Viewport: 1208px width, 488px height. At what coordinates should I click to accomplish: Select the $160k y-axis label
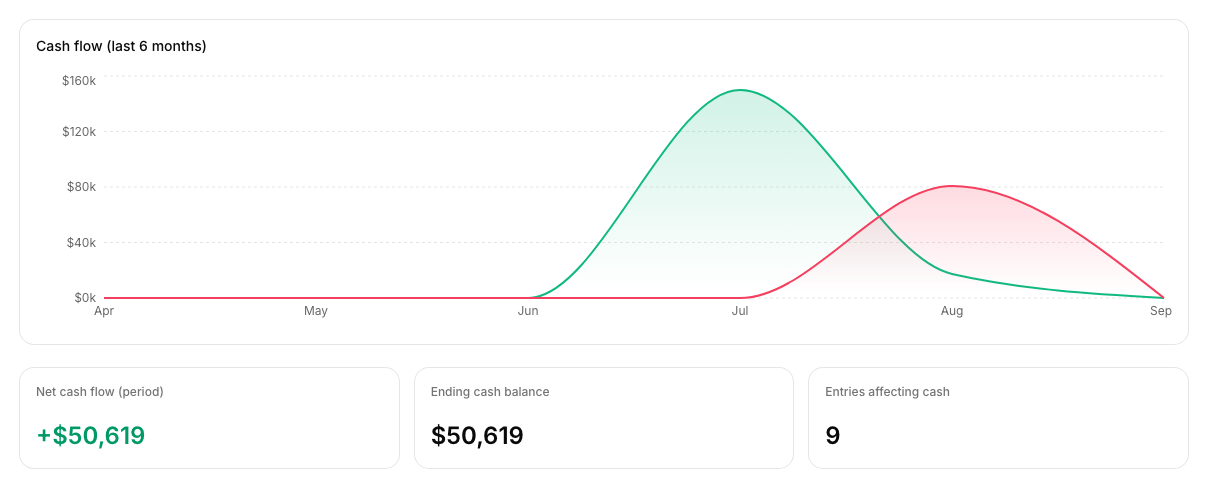tap(79, 80)
